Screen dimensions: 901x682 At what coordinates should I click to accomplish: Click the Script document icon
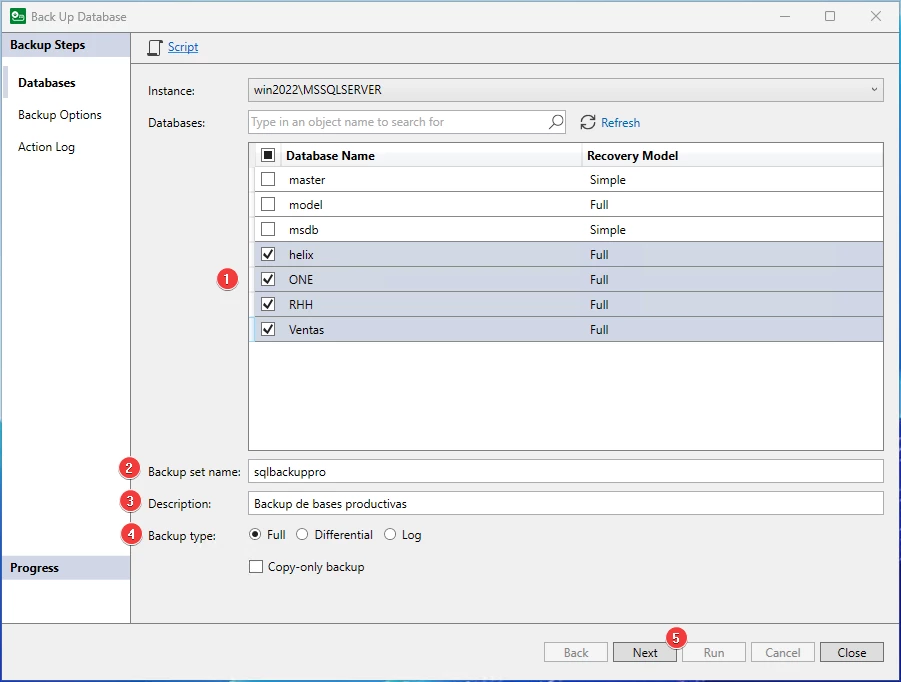[x=155, y=48]
